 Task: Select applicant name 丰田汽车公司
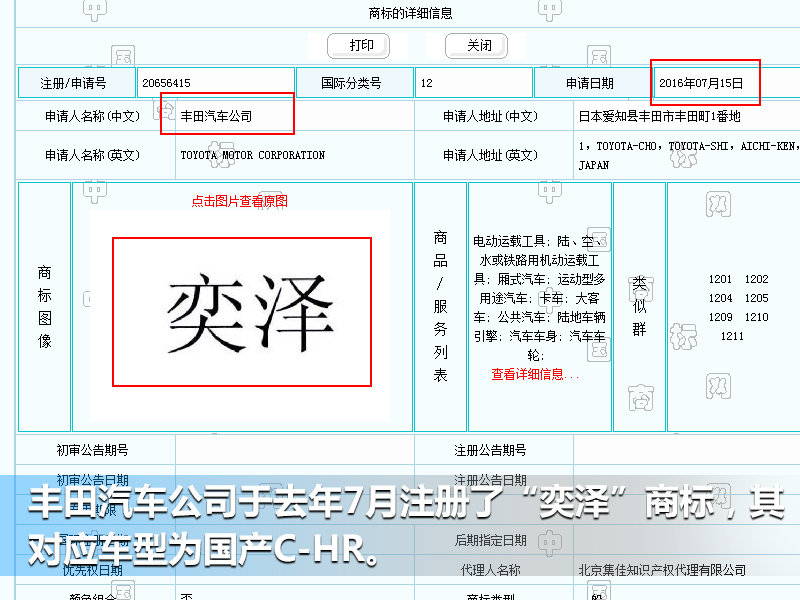pyautogui.click(x=216, y=116)
